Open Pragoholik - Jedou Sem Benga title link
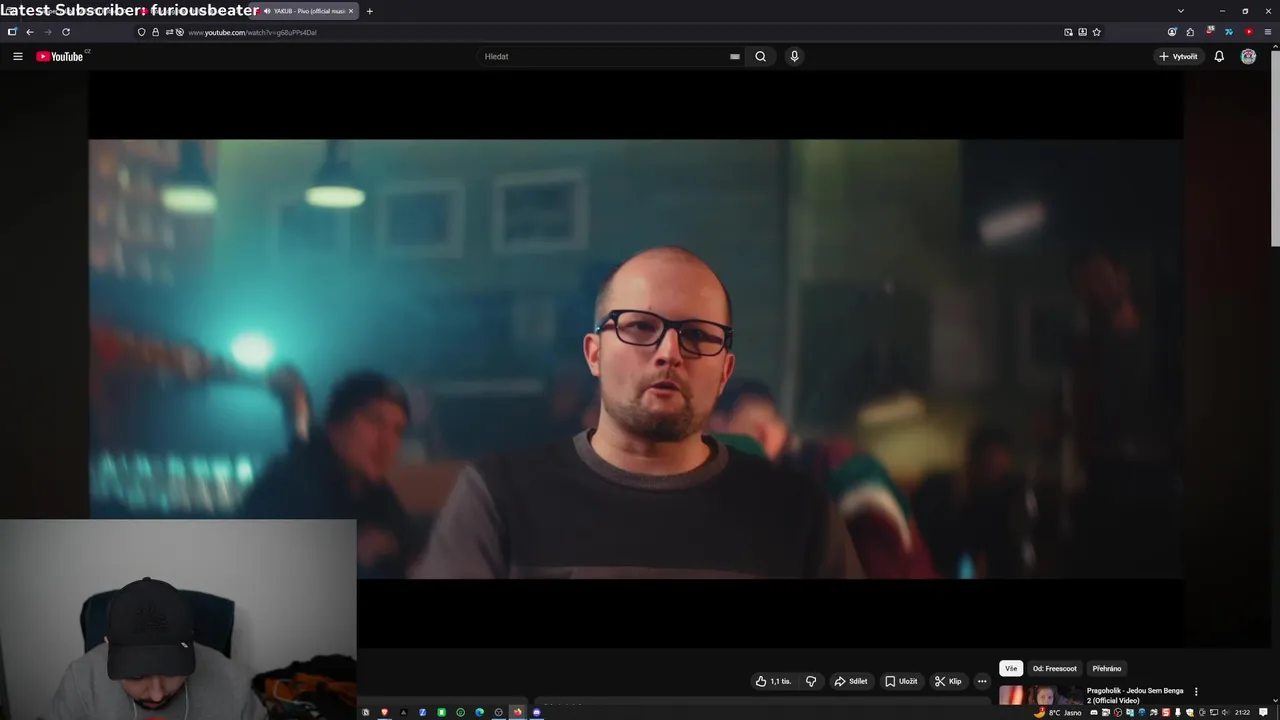Screen dimensions: 1280x720 tap(1135, 695)
